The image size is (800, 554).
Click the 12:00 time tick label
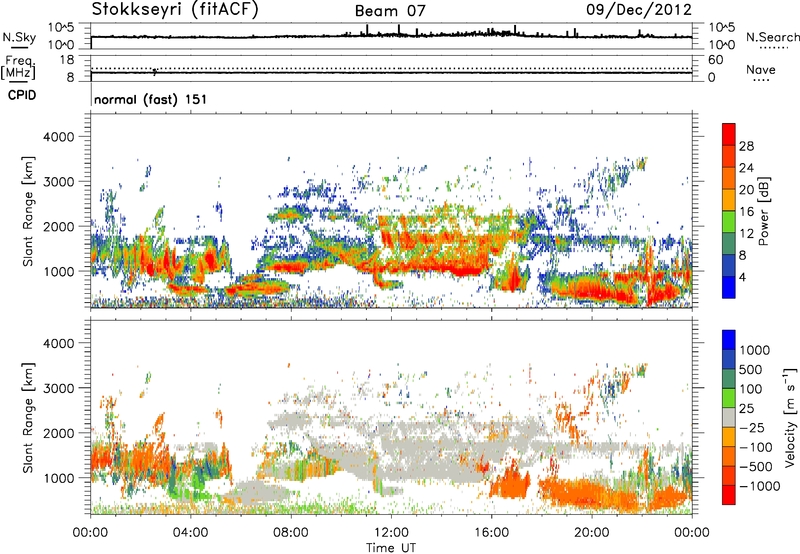(x=391, y=533)
